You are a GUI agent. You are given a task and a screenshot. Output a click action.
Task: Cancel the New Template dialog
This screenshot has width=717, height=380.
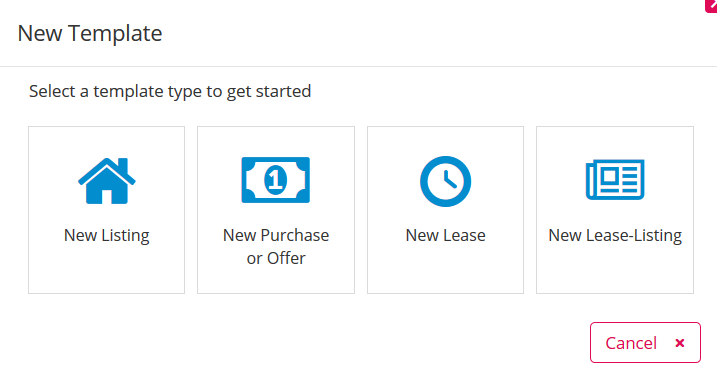click(645, 343)
